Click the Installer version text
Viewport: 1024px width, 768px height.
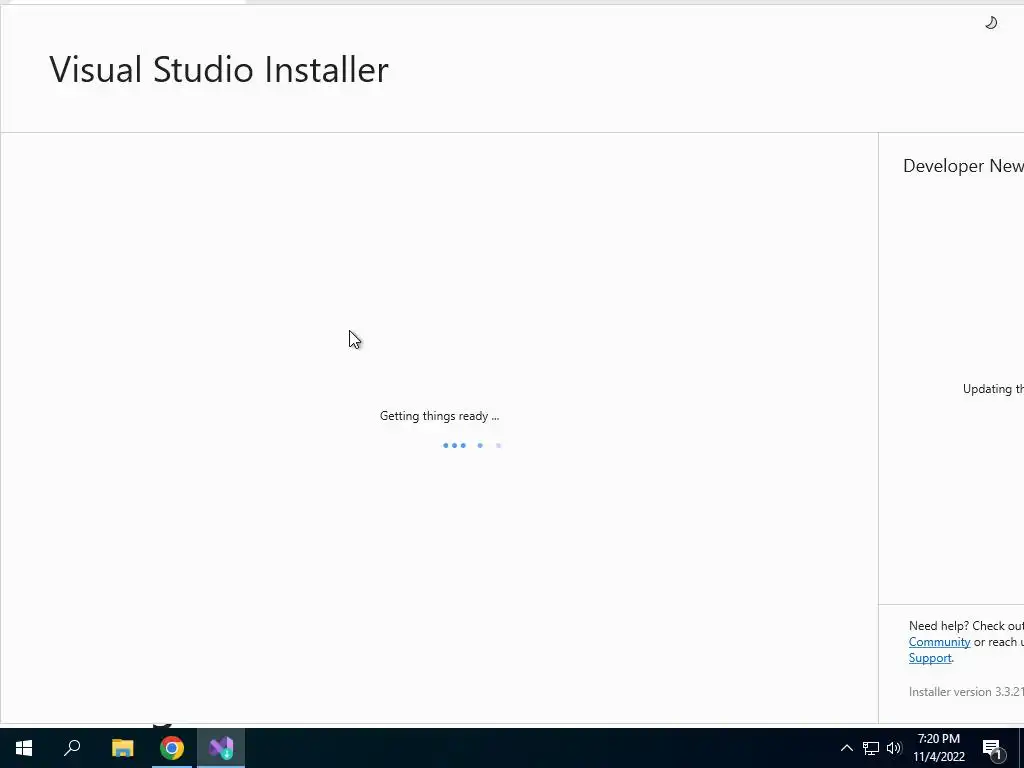click(966, 692)
